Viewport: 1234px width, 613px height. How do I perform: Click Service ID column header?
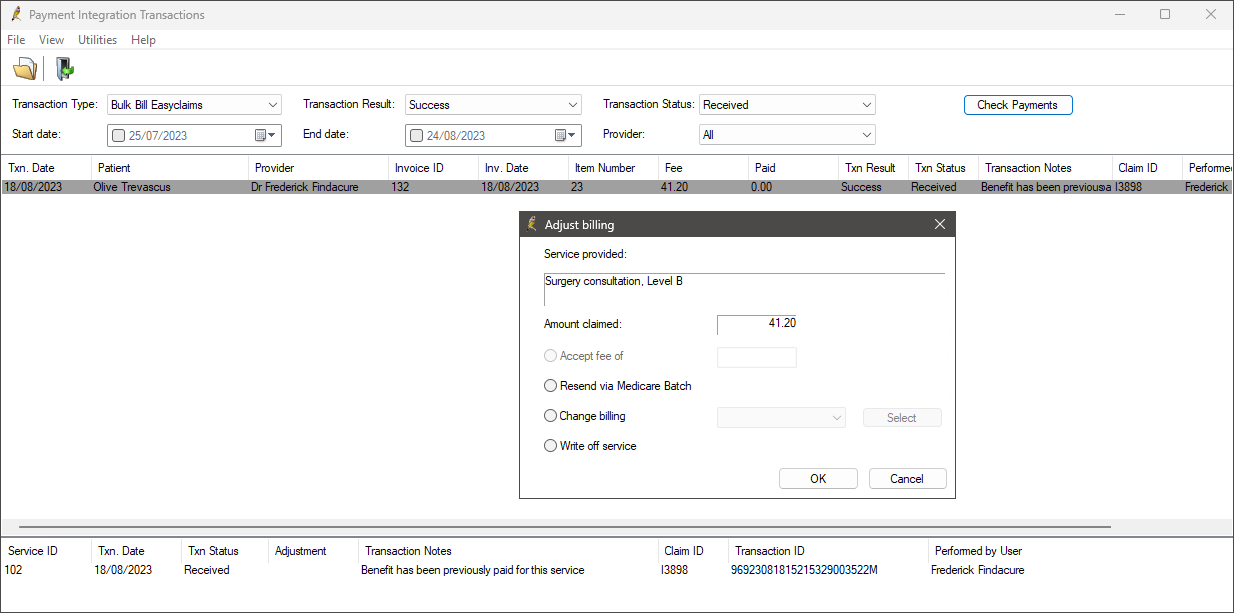tap(45, 551)
